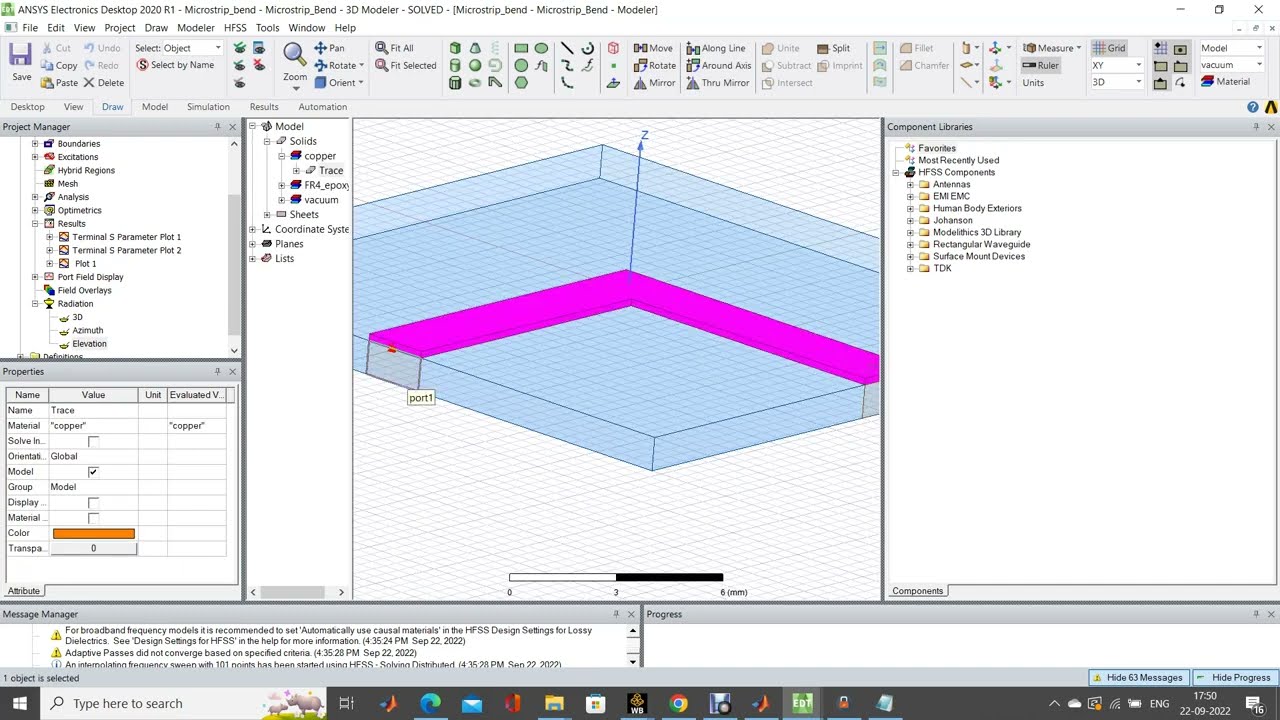Open the Attribute tab in Properties

tap(24, 591)
